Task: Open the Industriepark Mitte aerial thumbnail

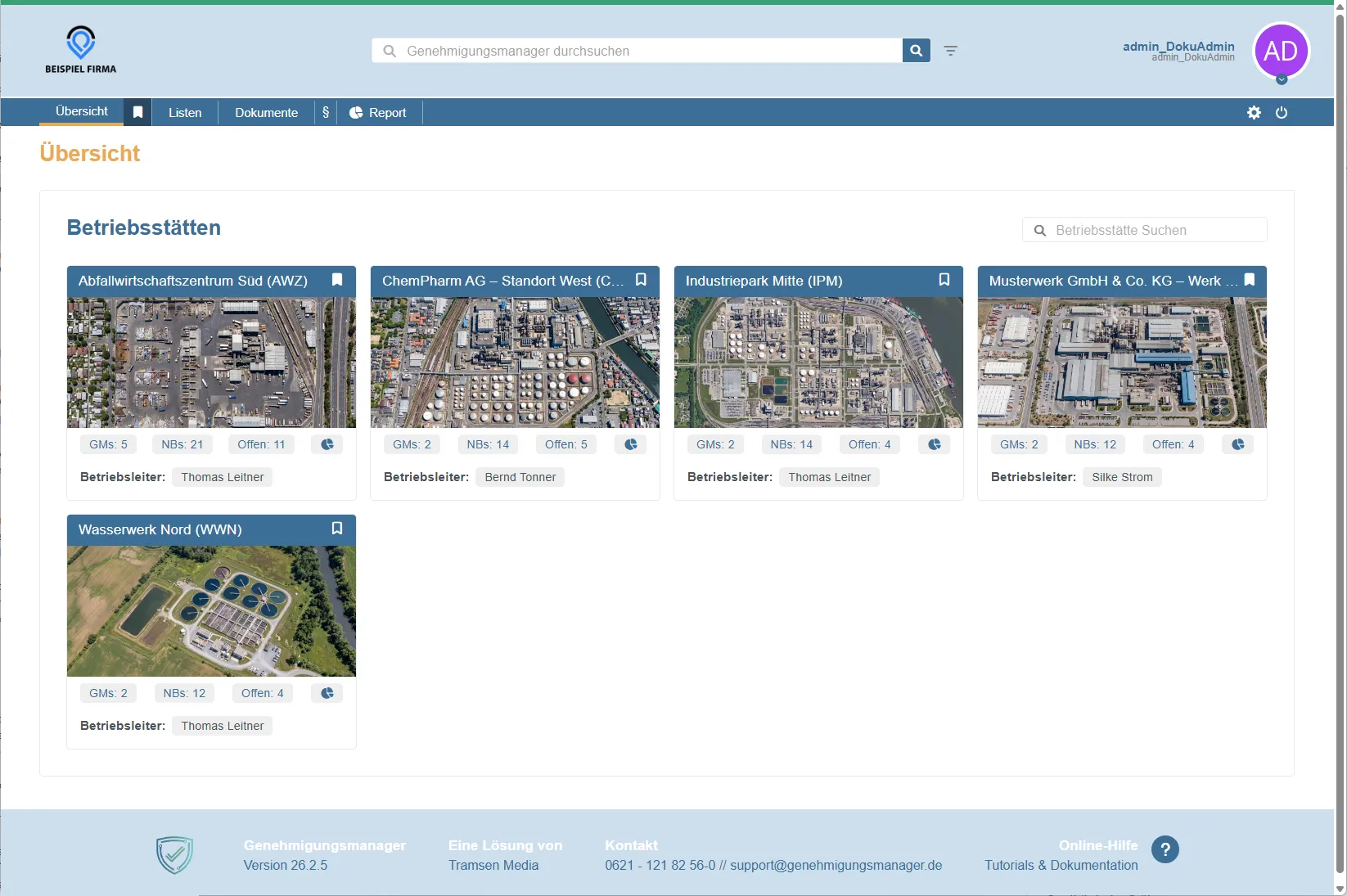Action: coord(818,362)
